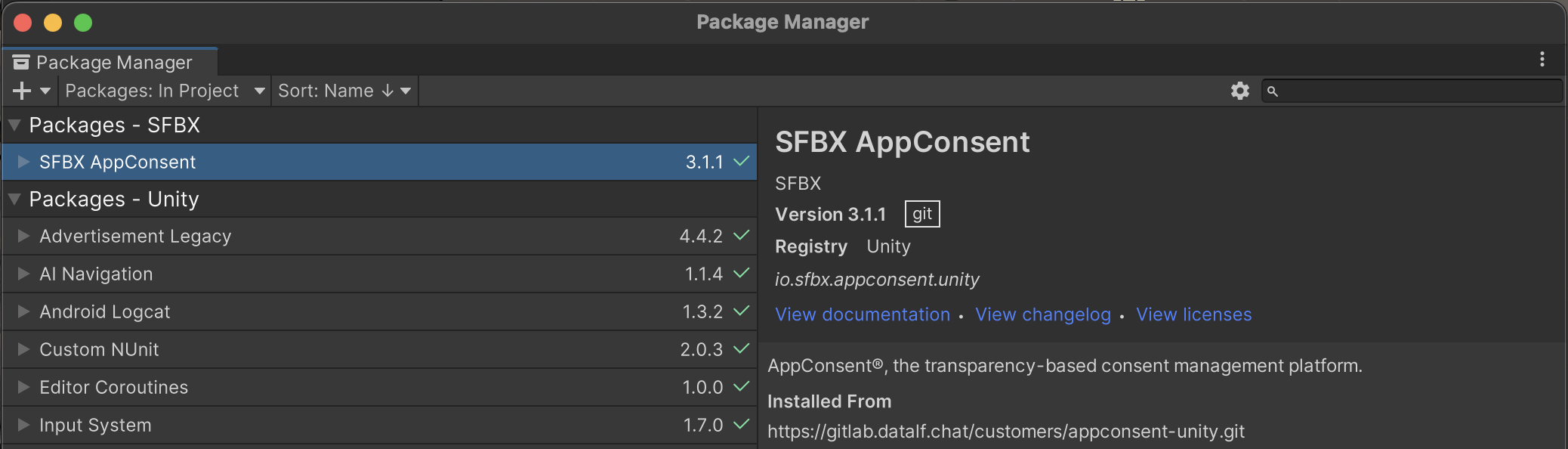Viewport: 1568px width, 449px height.
Task: Open the View changelog link
Action: click(1042, 314)
